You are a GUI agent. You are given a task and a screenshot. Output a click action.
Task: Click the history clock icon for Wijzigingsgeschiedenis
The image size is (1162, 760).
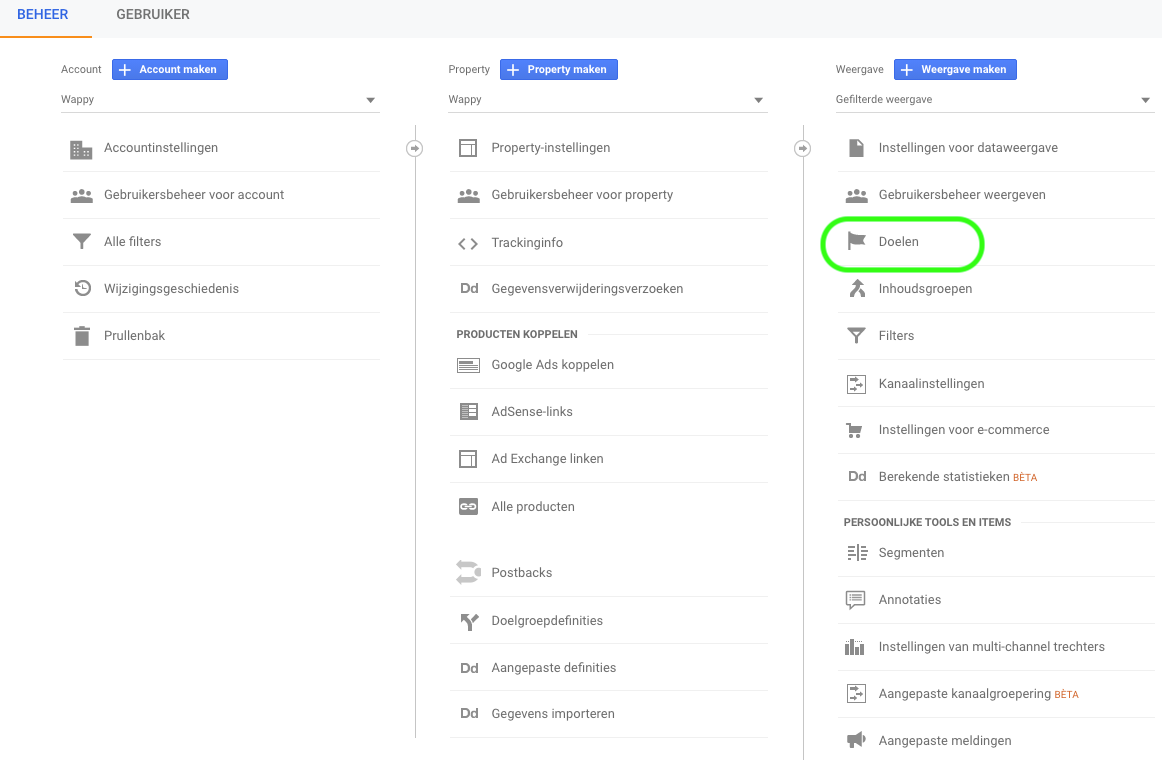click(82, 289)
